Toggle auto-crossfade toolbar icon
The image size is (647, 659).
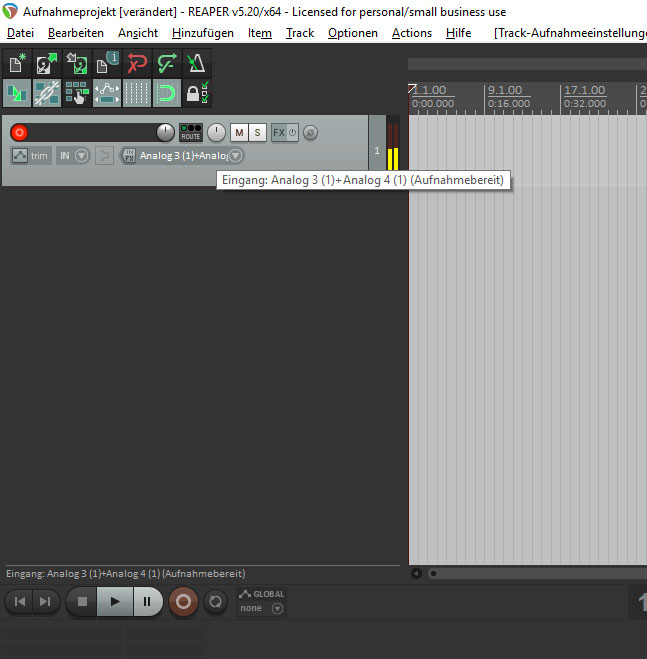17,93
